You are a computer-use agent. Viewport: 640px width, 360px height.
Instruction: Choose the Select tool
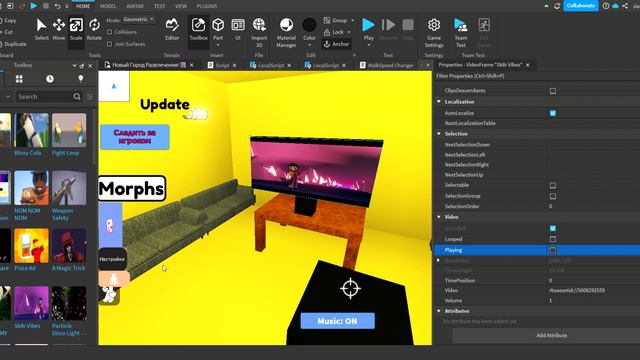41,29
